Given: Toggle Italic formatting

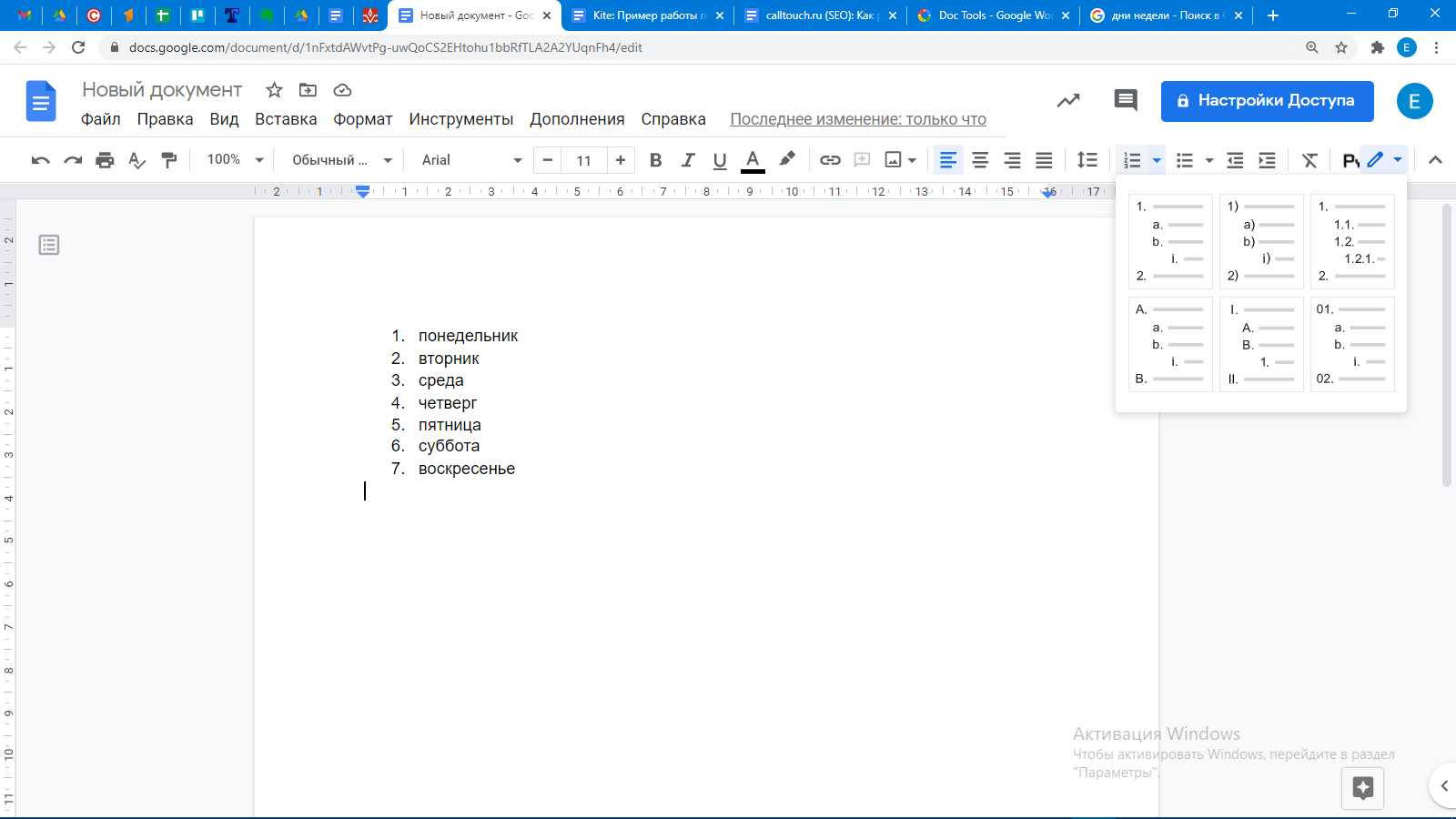Looking at the screenshot, I should point(688,160).
